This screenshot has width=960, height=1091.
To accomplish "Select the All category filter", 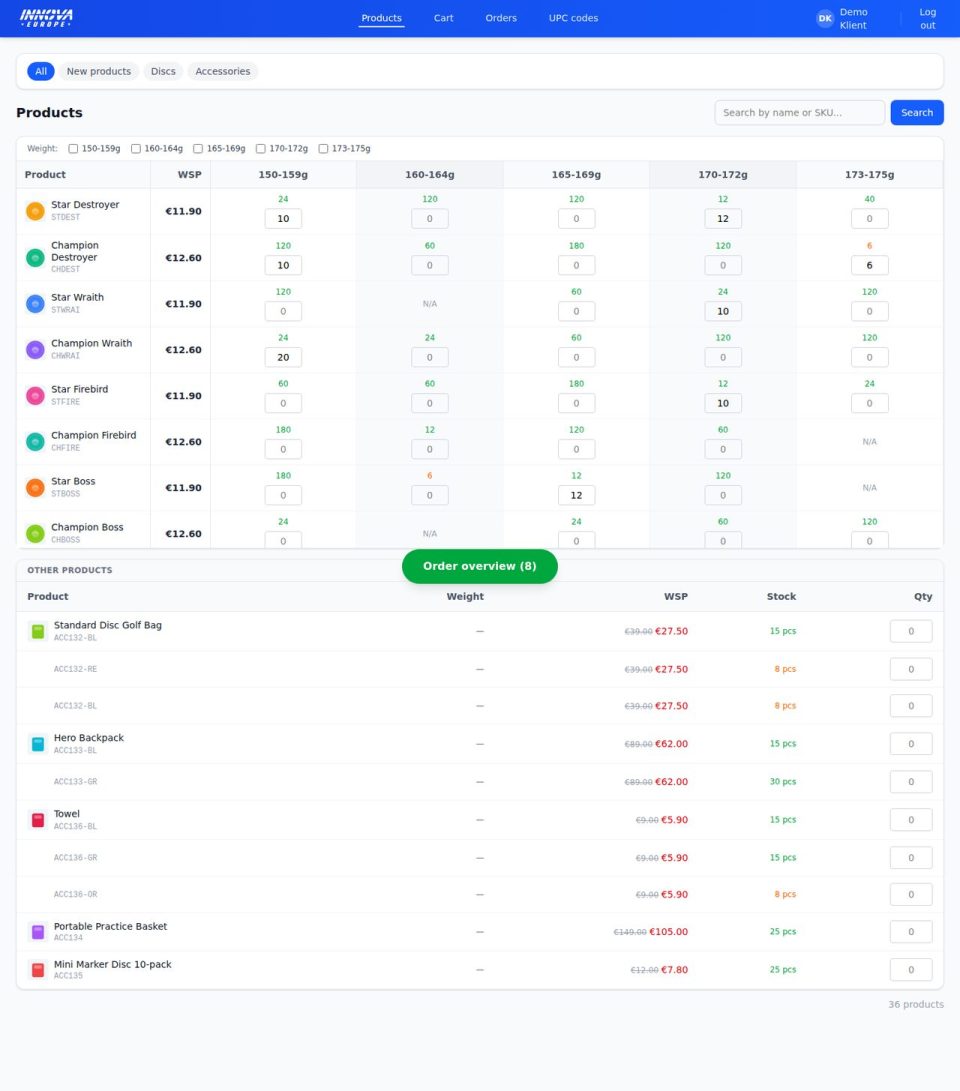I will coord(41,71).
